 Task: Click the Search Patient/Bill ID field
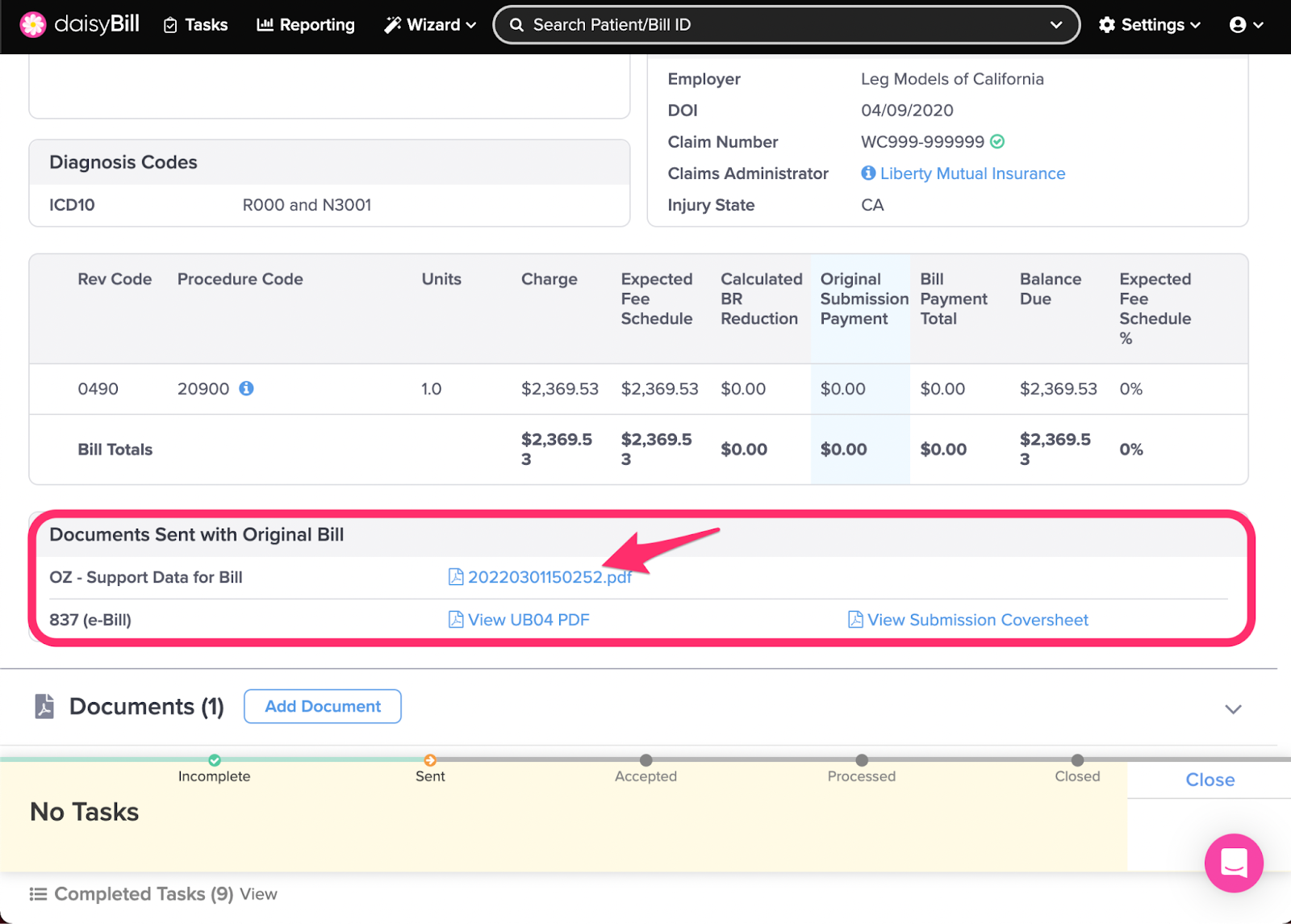tap(786, 25)
